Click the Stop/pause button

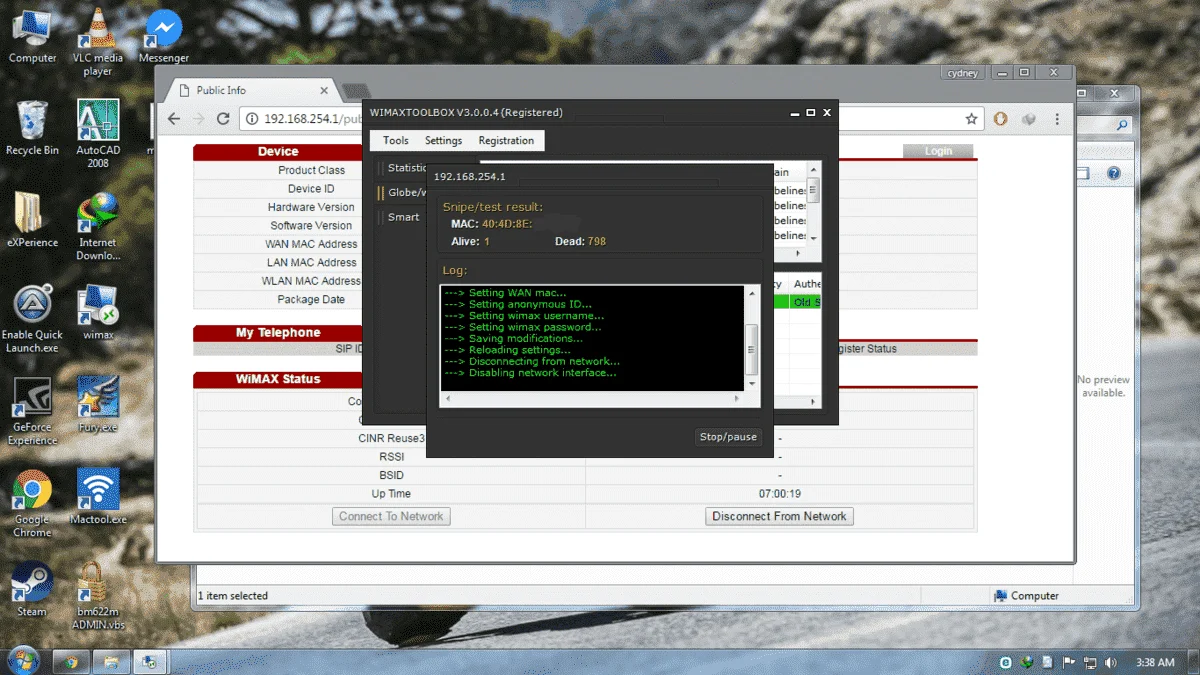(x=728, y=437)
